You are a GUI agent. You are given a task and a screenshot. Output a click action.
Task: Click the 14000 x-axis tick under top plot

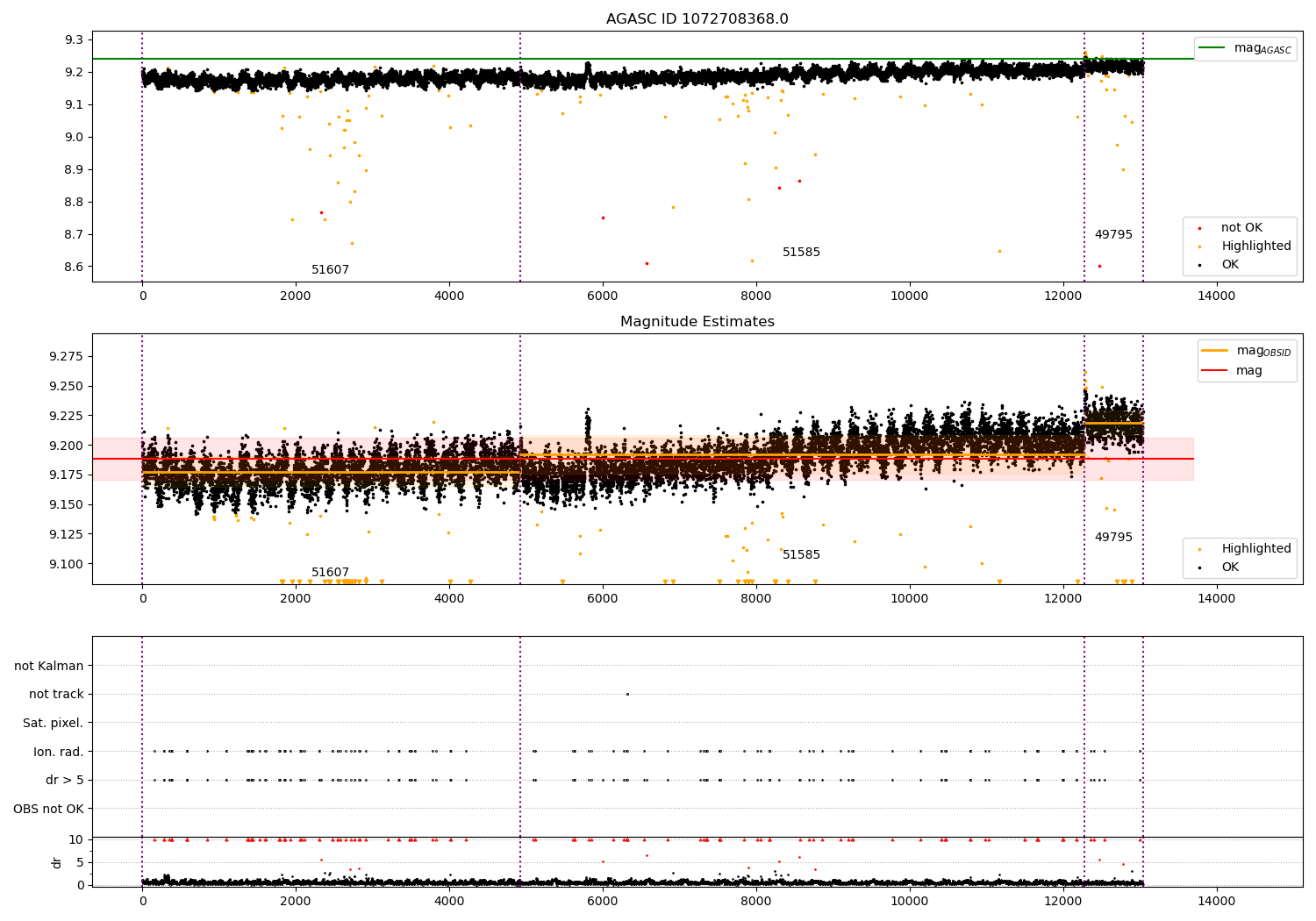coord(1216,296)
